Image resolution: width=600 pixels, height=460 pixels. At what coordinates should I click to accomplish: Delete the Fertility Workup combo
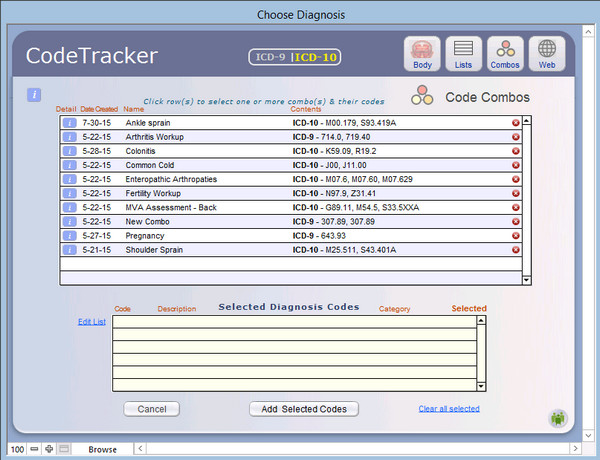pos(516,193)
